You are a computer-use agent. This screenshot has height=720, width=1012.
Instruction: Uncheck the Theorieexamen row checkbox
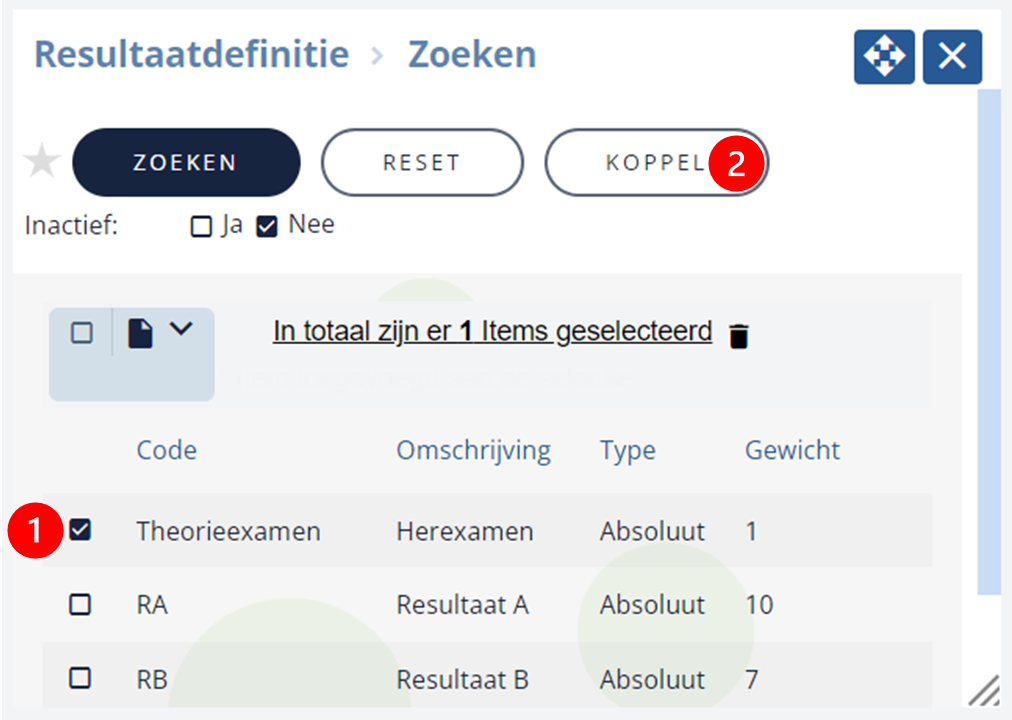coord(80,530)
